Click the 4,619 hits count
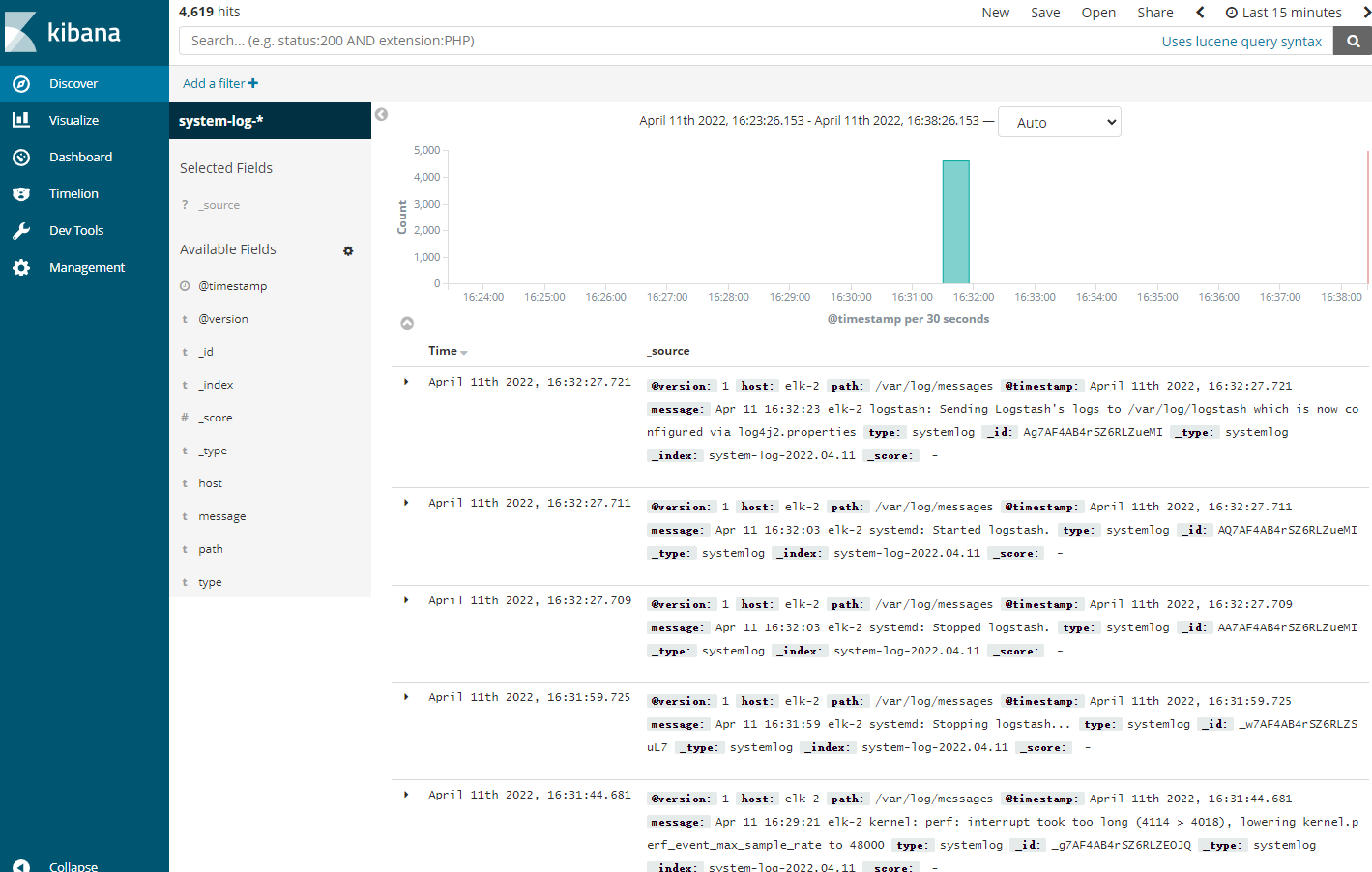The image size is (1372, 872). [x=209, y=12]
